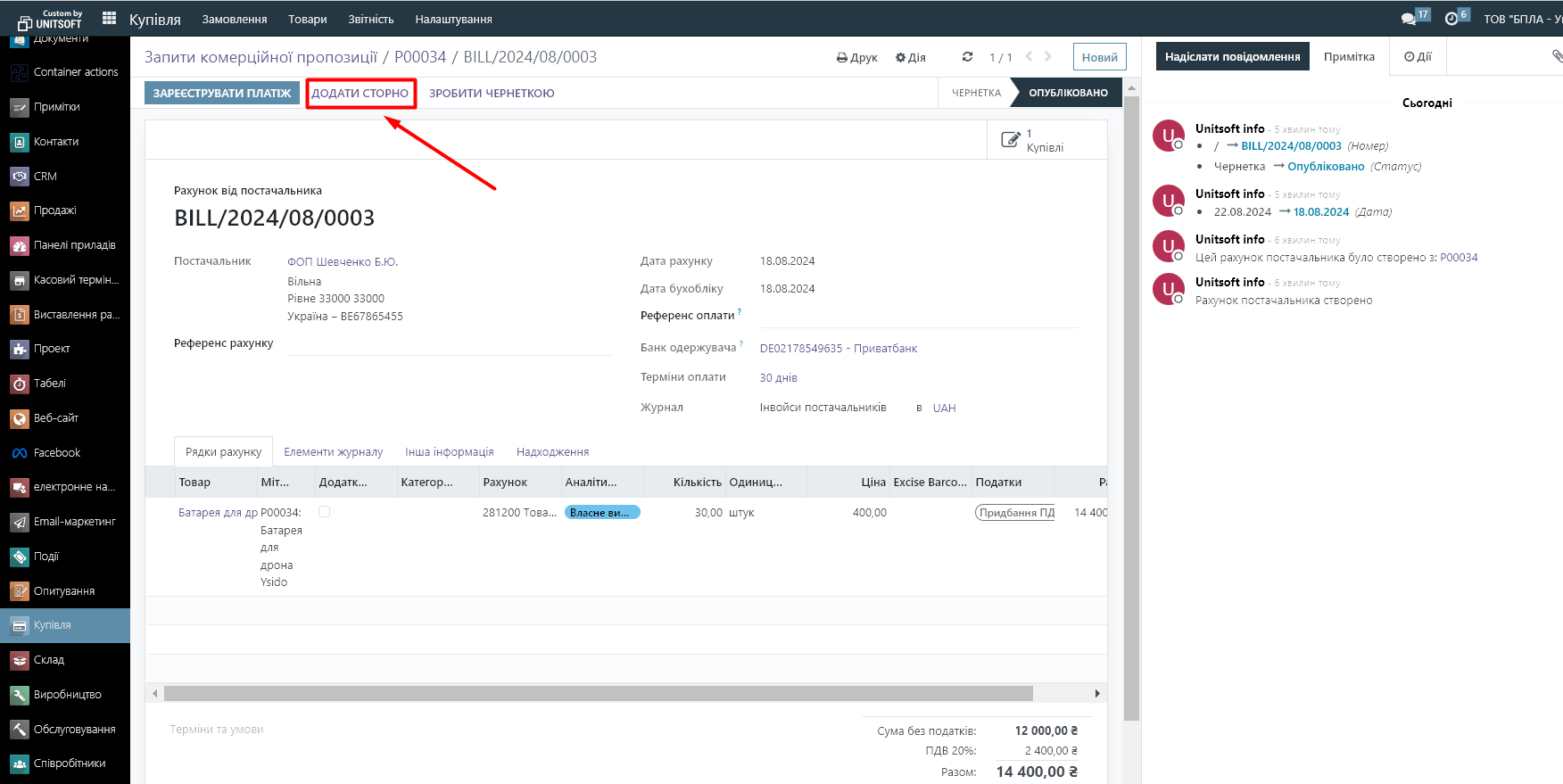
Task: Switch to Елементи журналу tab
Action: point(333,452)
